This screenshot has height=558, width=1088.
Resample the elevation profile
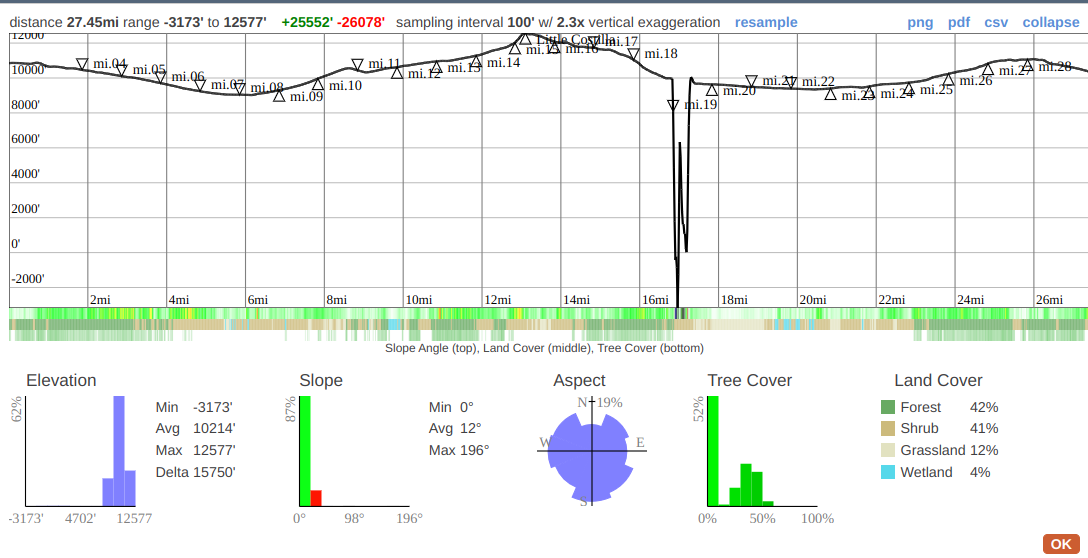pos(766,22)
